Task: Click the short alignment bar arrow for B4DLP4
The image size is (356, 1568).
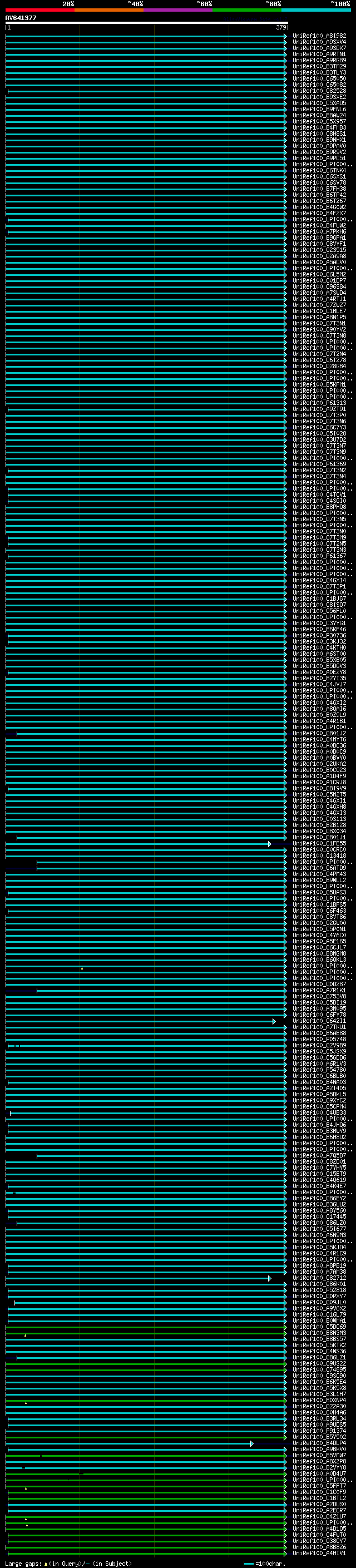Action: (x=251, y=1443)
